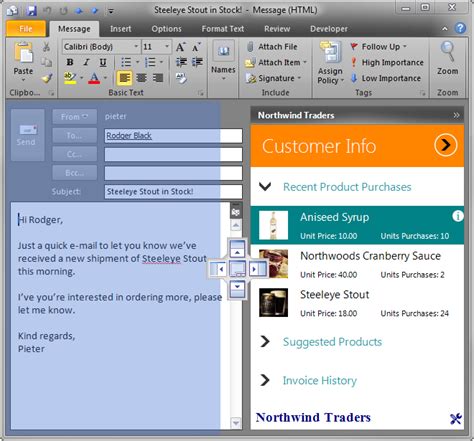Mark message Low Importance

pyautogui.click(x=386, y=78)
